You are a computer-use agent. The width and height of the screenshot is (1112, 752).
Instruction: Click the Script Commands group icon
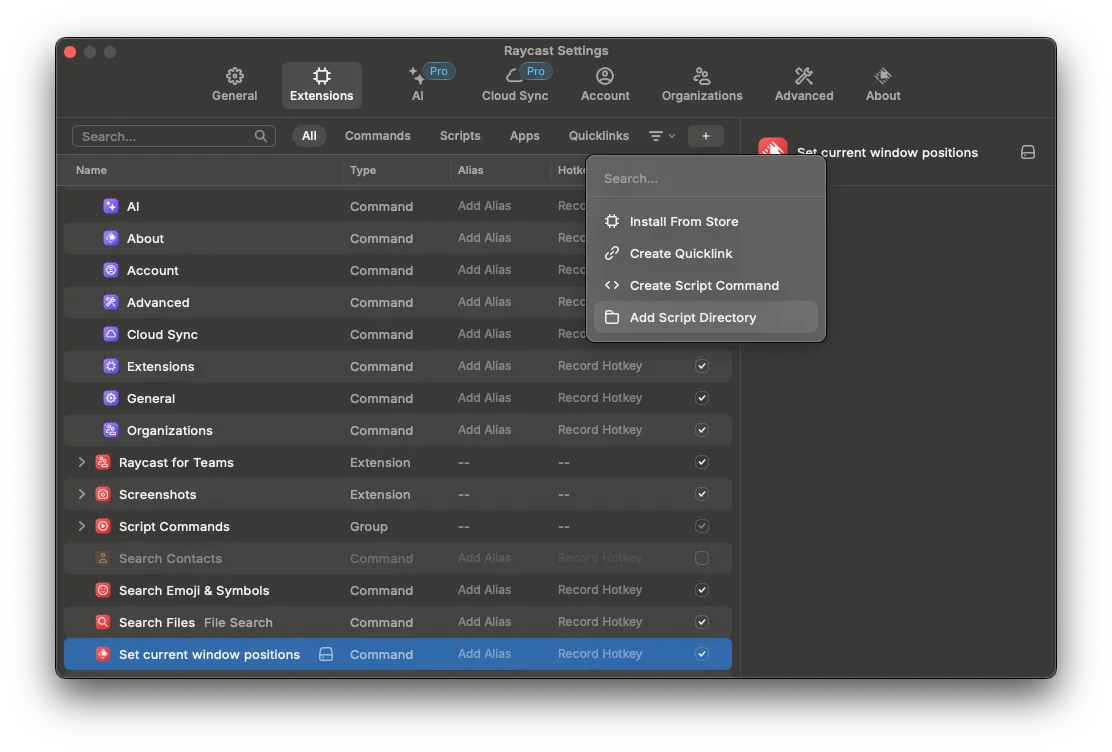click(103, 526)
